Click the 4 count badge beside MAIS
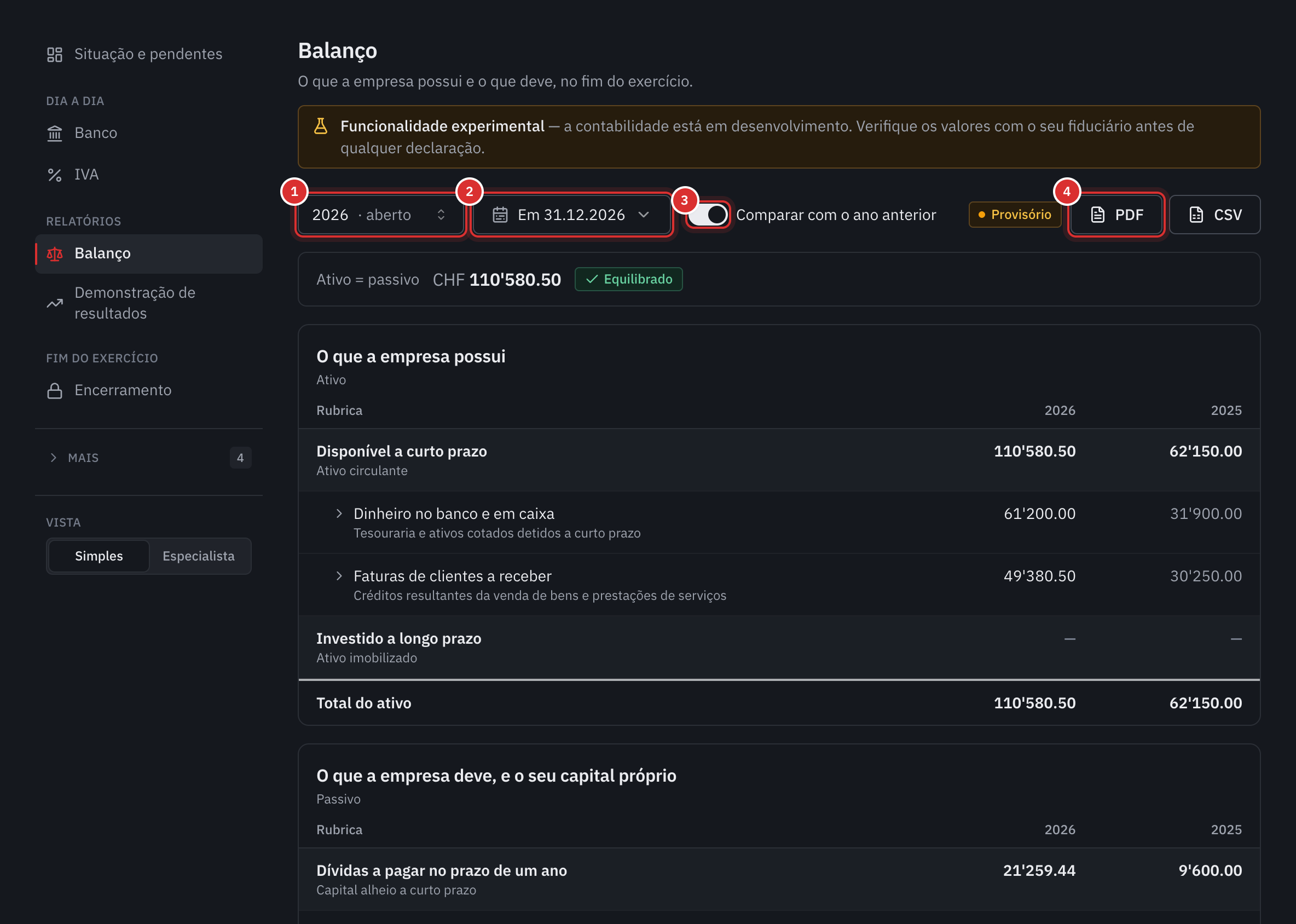Screen dimensions: 1296x924 point(240,458)
